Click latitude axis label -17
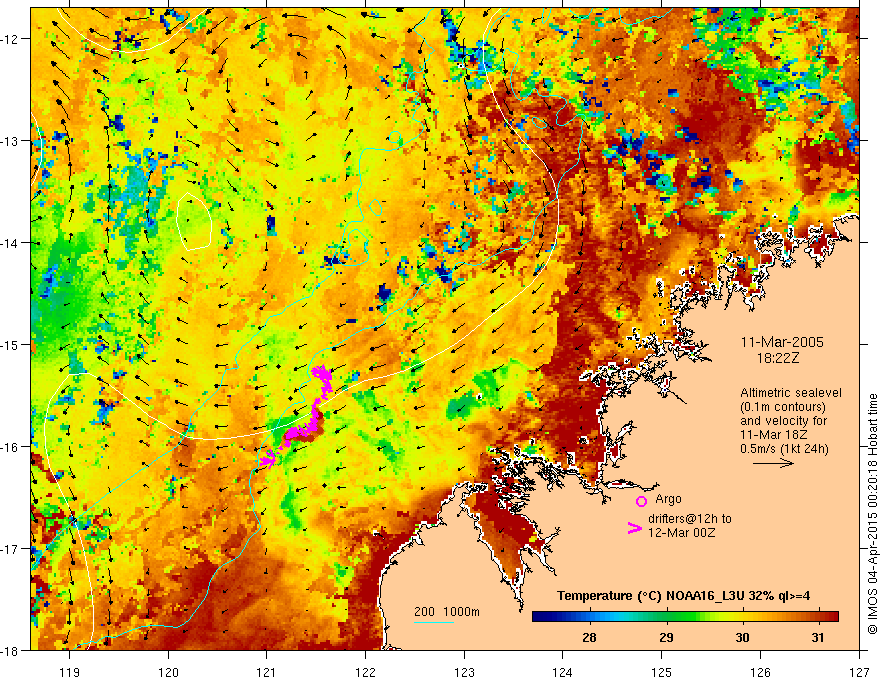 pos(10,549)
